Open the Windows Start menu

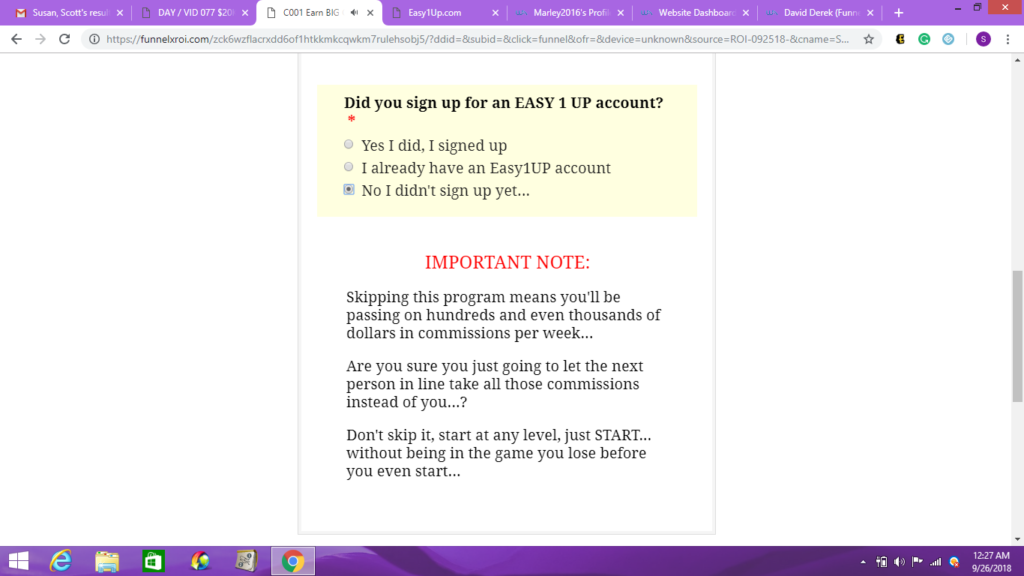coord(18,561)
